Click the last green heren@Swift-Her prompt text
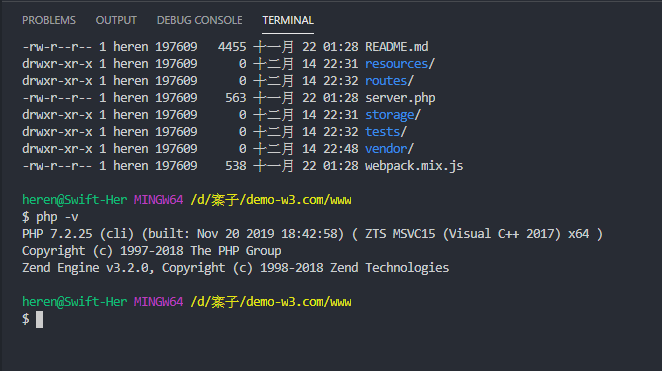The image size is (662, 371). (74, 302)
